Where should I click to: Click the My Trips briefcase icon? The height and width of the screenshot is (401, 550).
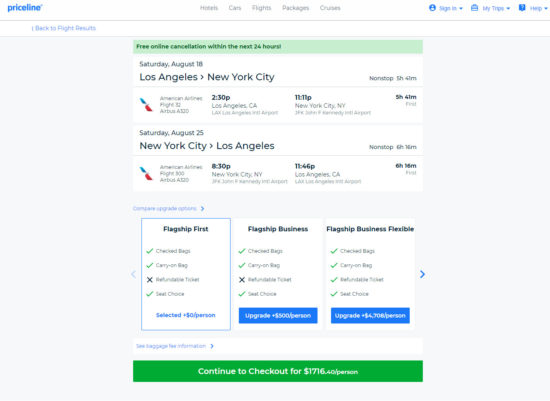click(x=474, y=8)
